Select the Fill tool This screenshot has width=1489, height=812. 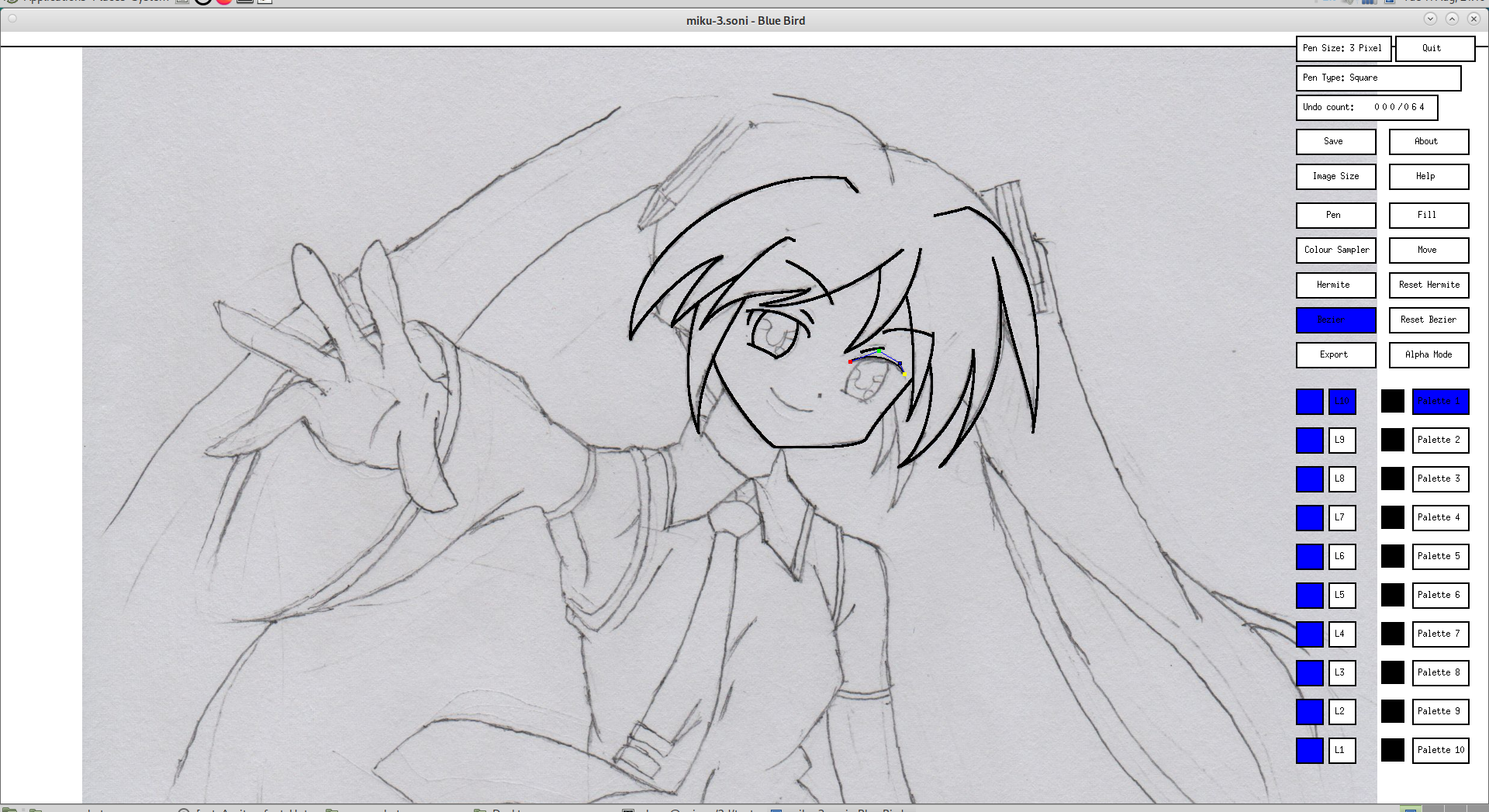click(1429, 216)
